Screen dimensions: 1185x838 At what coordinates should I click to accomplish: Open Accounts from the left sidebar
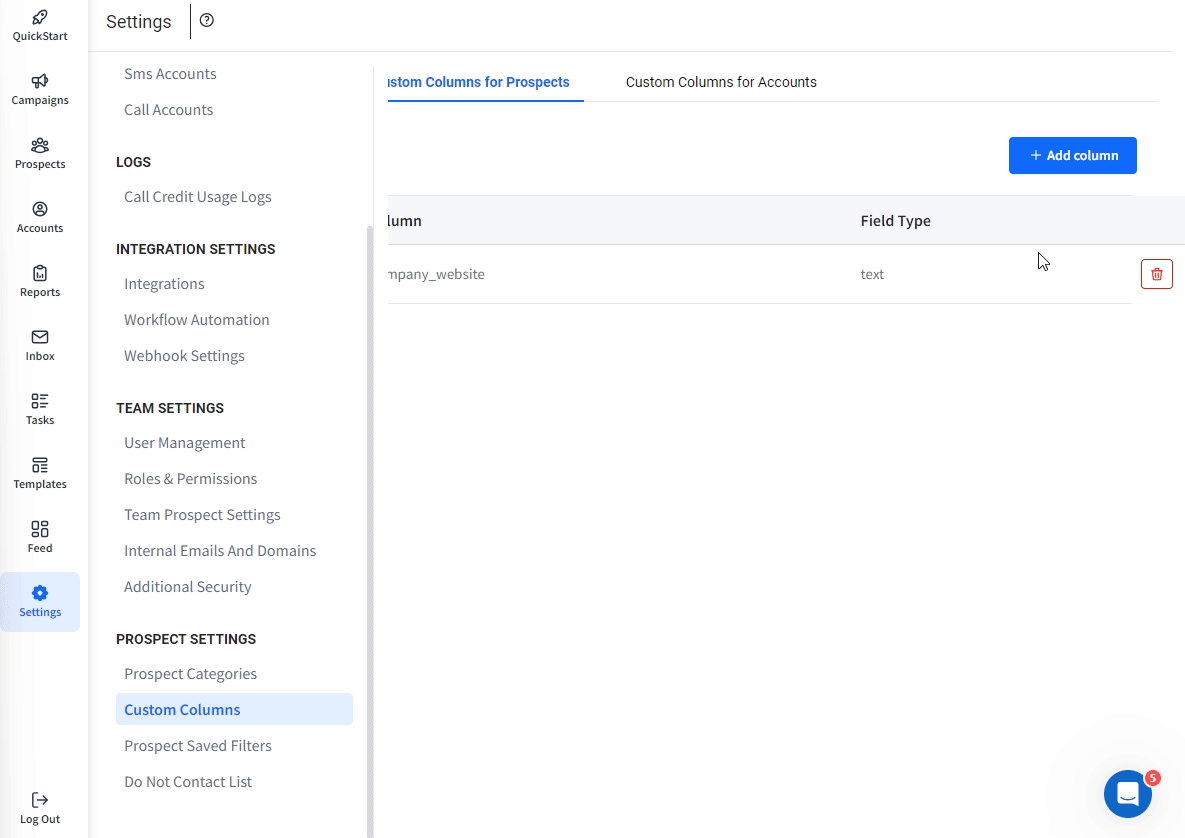tap(40, 210)
